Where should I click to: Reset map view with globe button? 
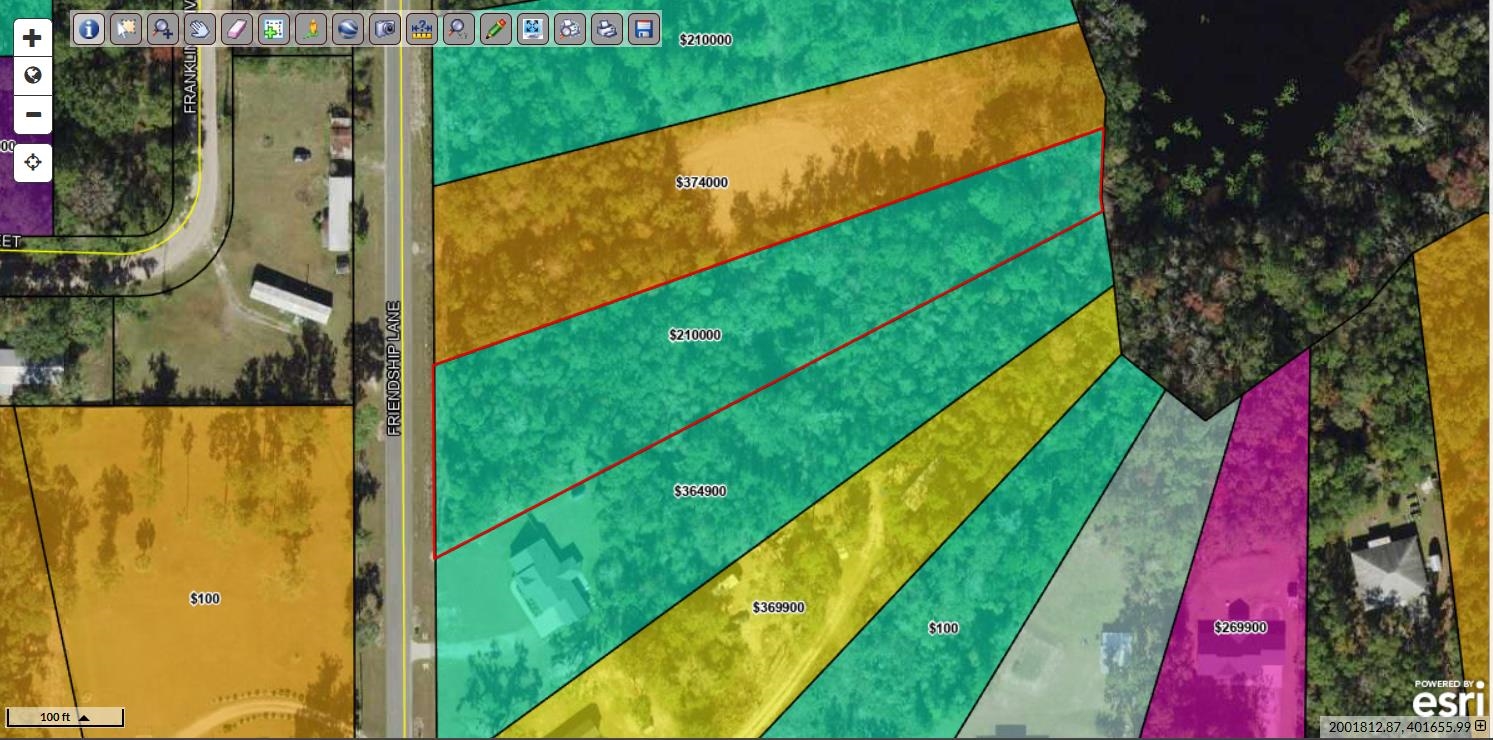(32, 76)
